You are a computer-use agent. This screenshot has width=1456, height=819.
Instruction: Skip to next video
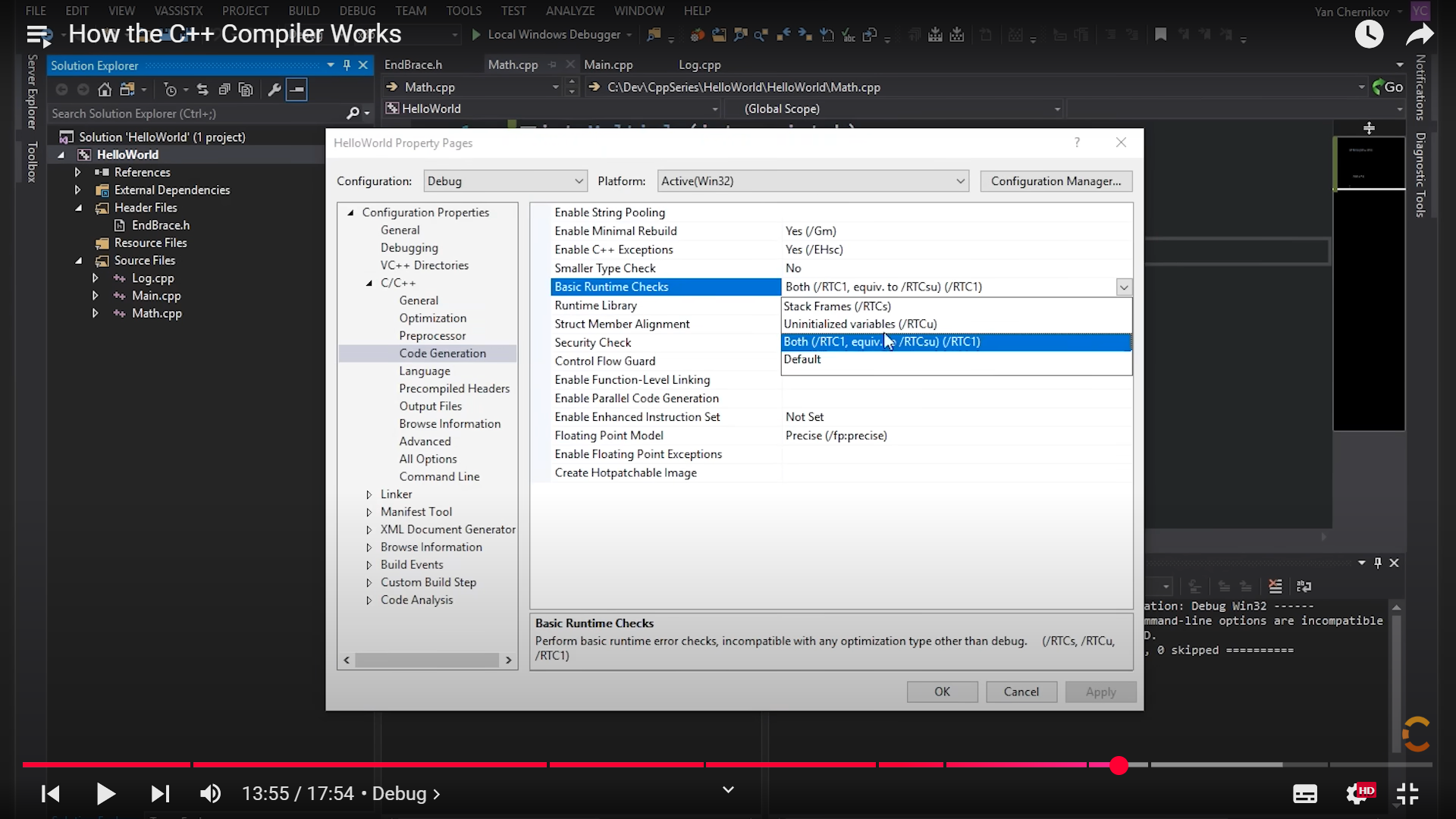tap(160, 794)
